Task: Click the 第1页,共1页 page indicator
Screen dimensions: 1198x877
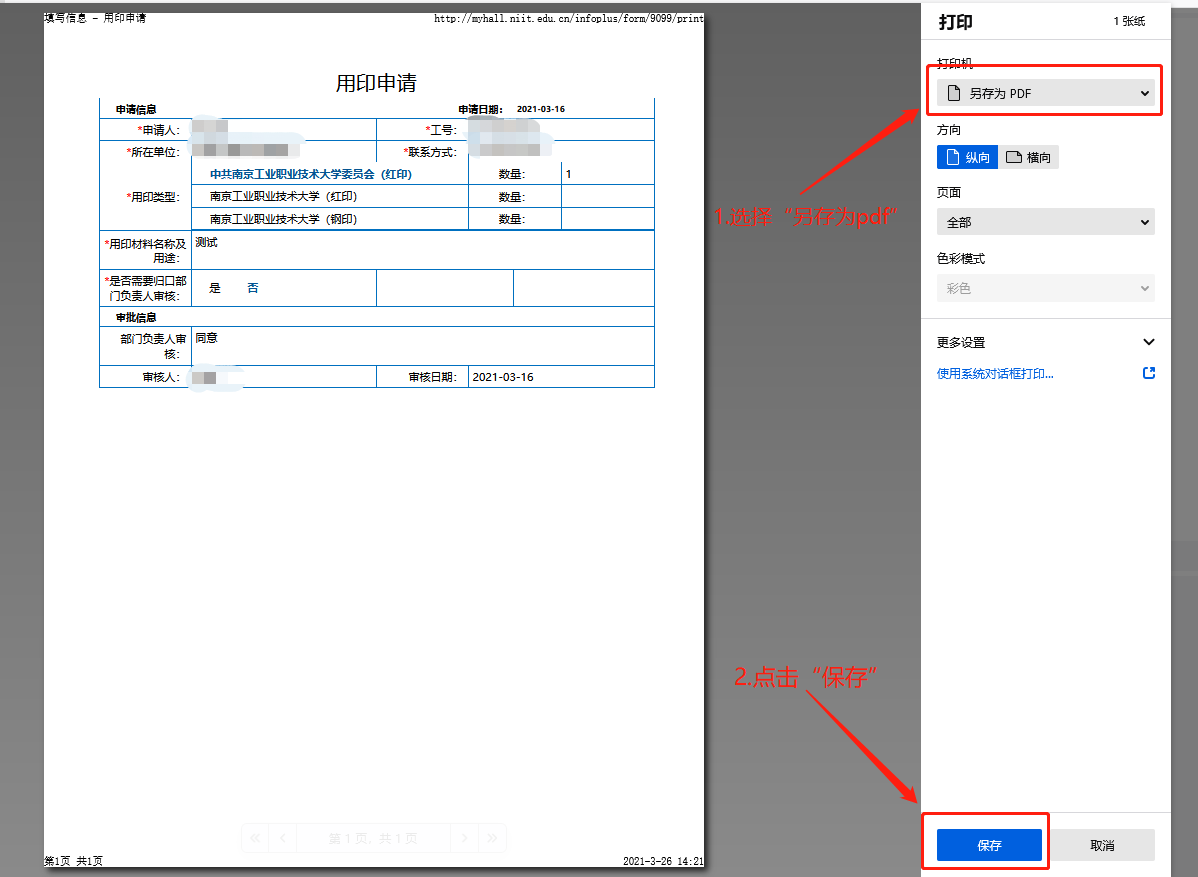Action: pos(373,838)
